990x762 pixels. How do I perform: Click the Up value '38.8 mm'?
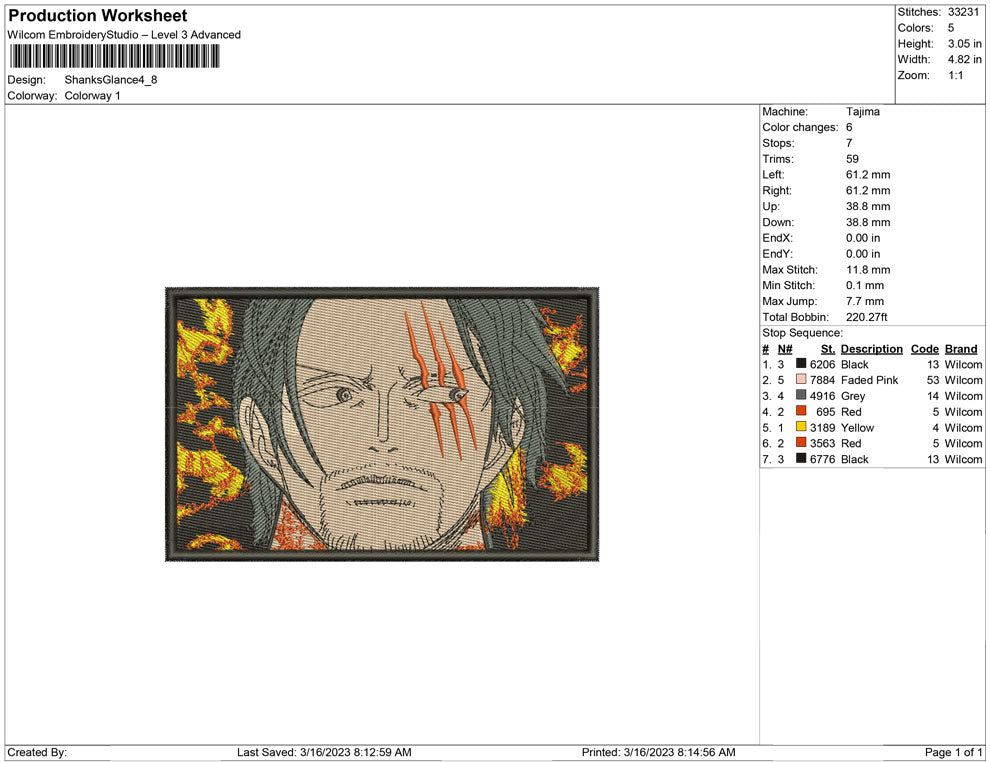click(868, 206)
